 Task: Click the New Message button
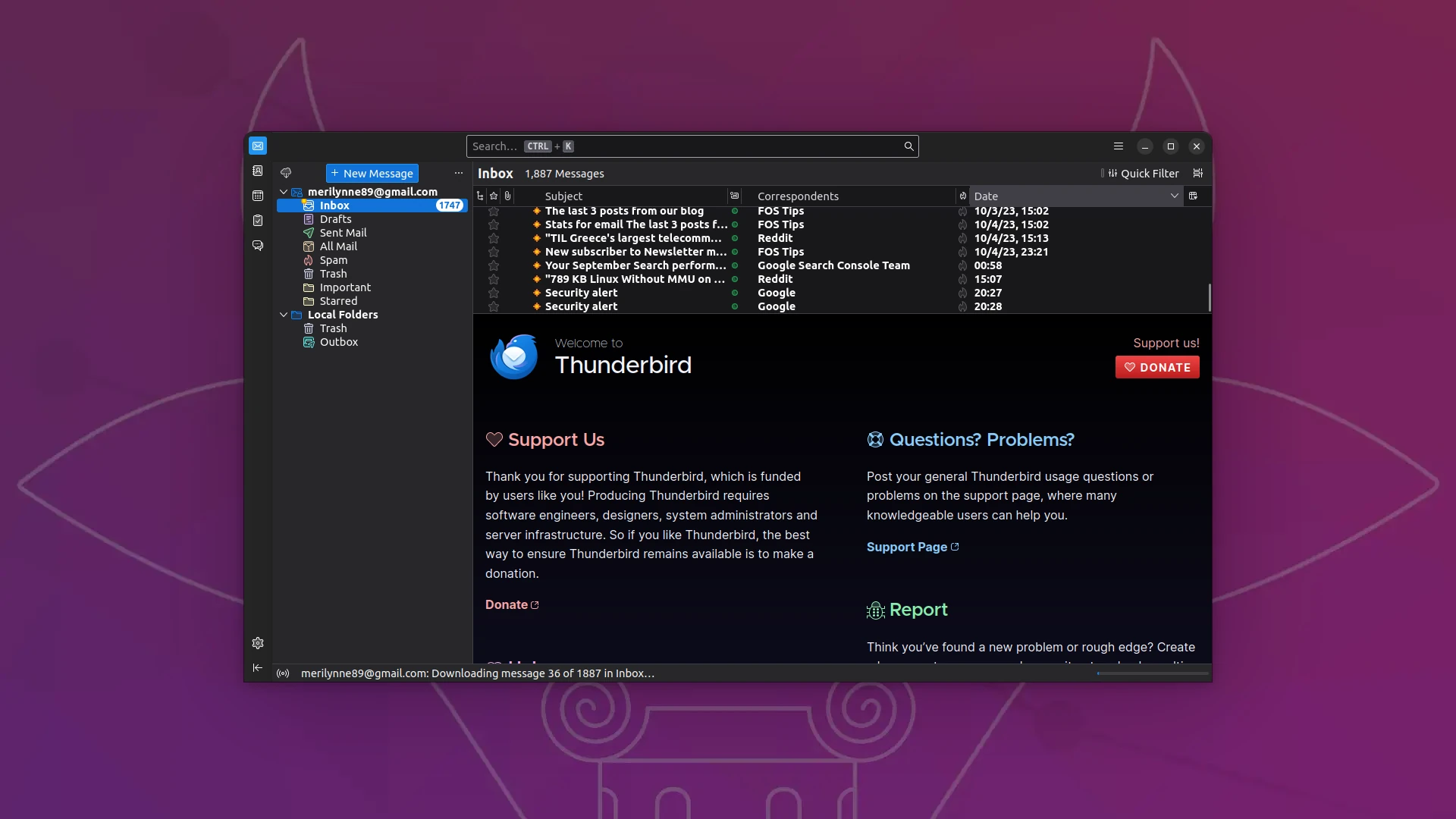coord(372,173)
